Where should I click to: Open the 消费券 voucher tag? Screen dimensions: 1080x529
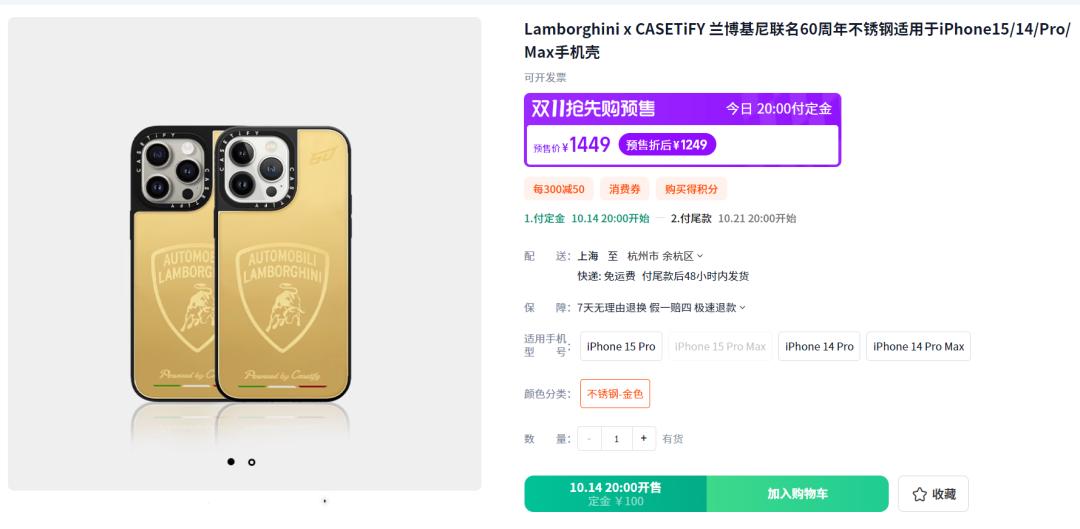[624, 189]
